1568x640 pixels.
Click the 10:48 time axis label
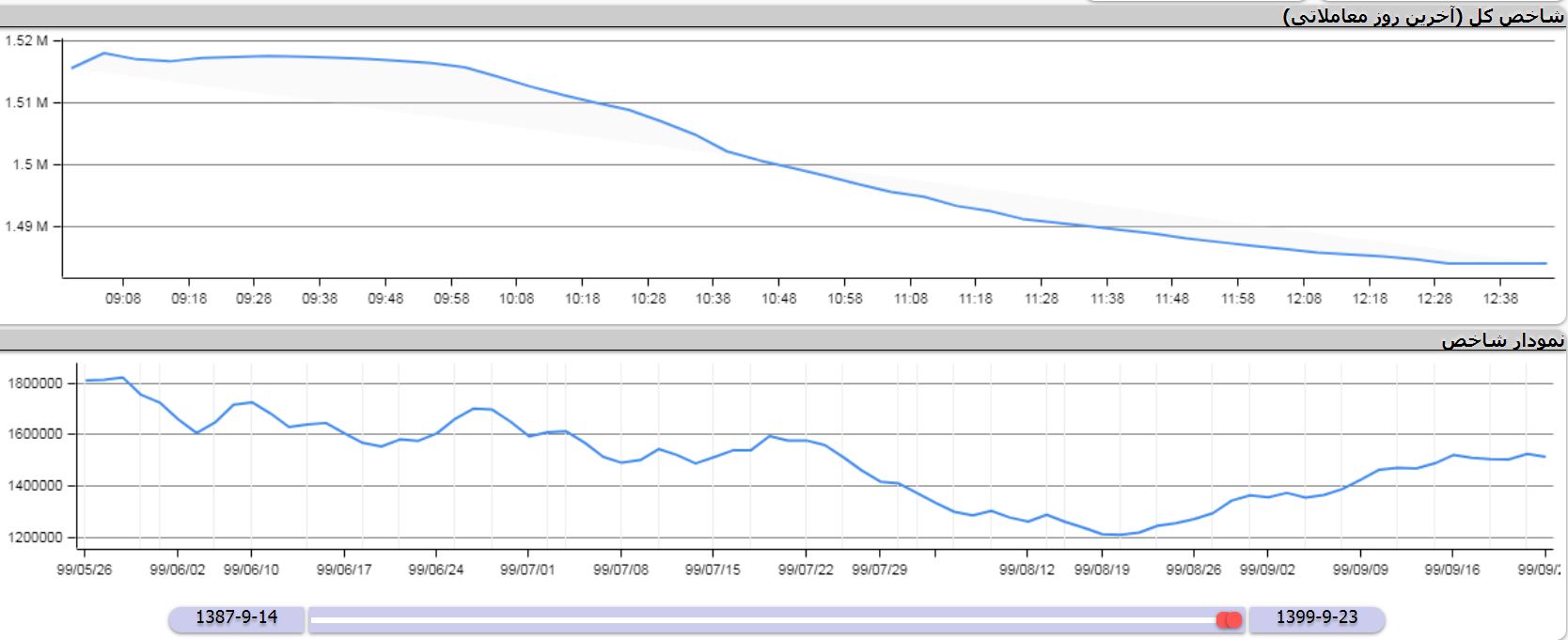pyautogui.click(x=778, y=299)
